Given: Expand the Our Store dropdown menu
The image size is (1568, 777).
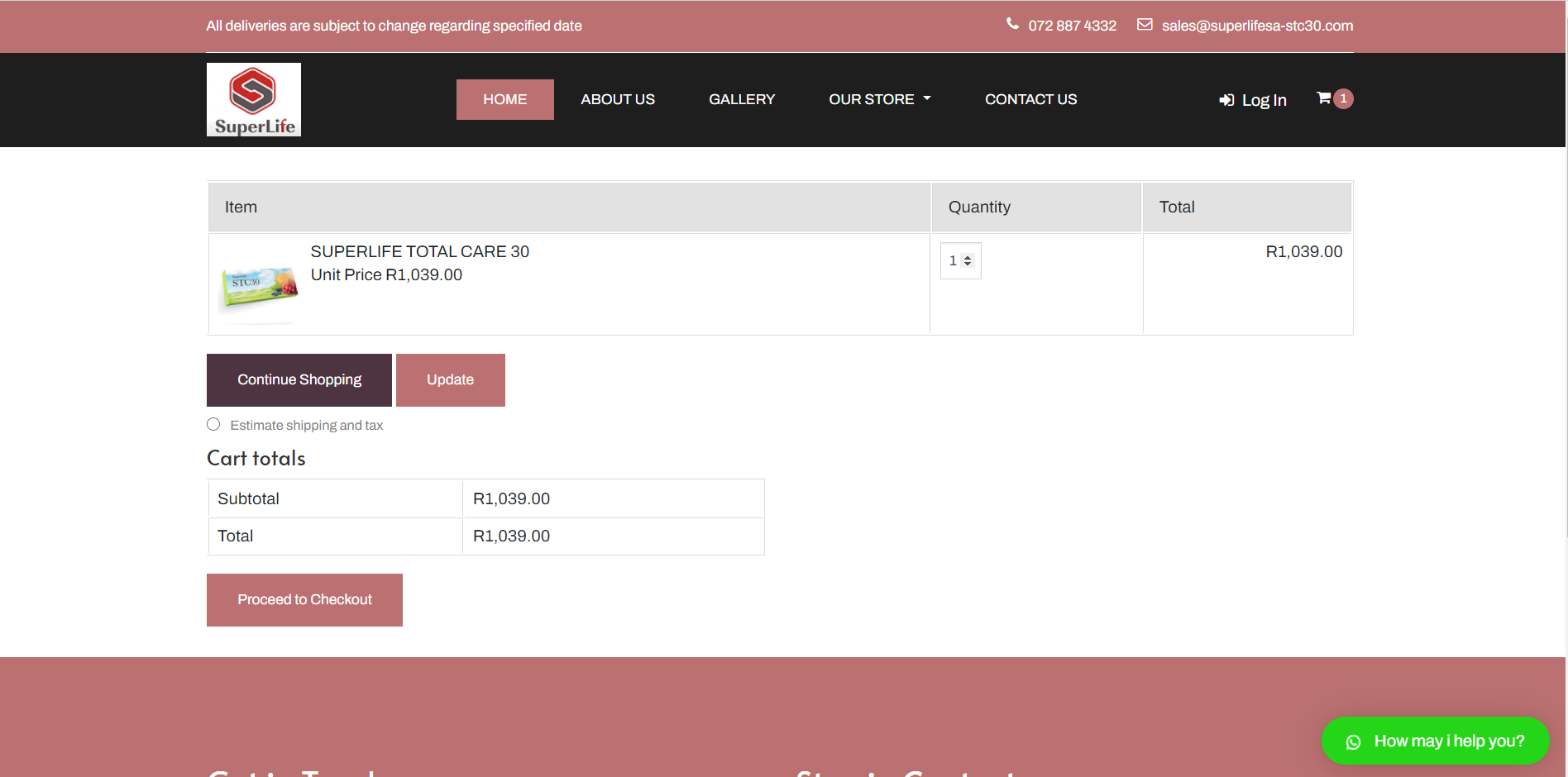Looking at the screenshot, I should pyautogui.click(x=880, y=99).
